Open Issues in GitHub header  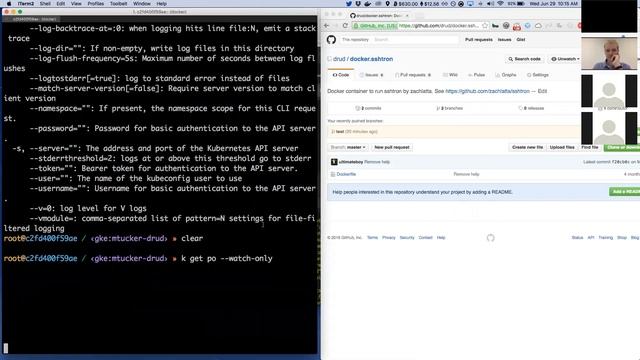504,40
